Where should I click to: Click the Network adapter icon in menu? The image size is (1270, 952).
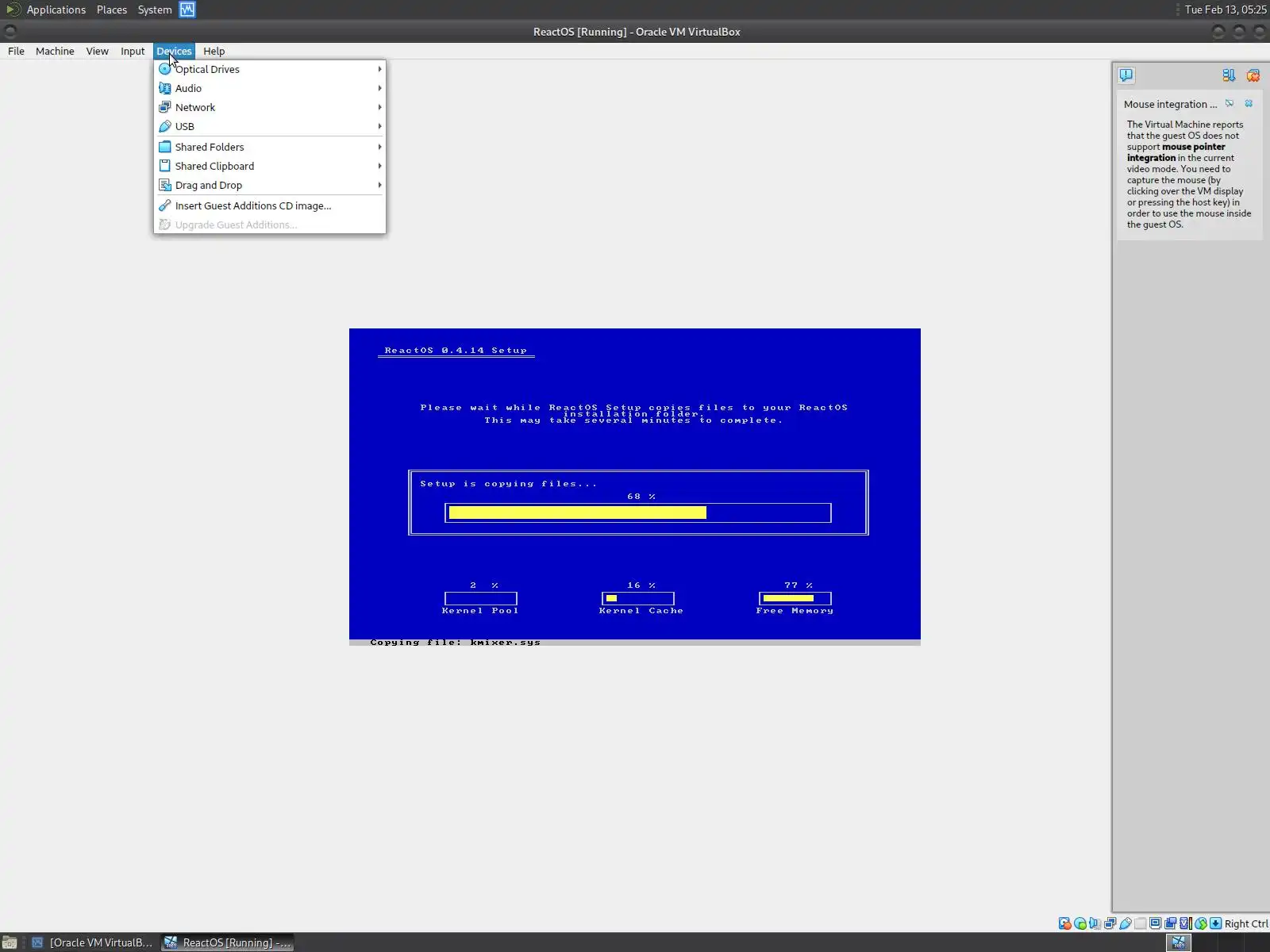point(165,107)
